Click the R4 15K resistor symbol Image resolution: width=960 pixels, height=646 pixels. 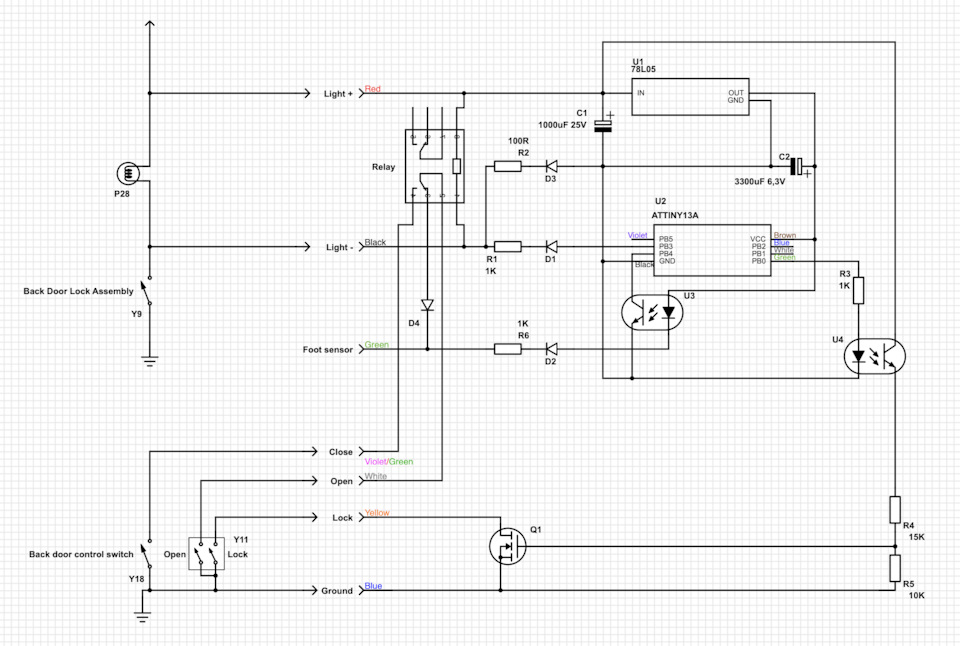895,510
